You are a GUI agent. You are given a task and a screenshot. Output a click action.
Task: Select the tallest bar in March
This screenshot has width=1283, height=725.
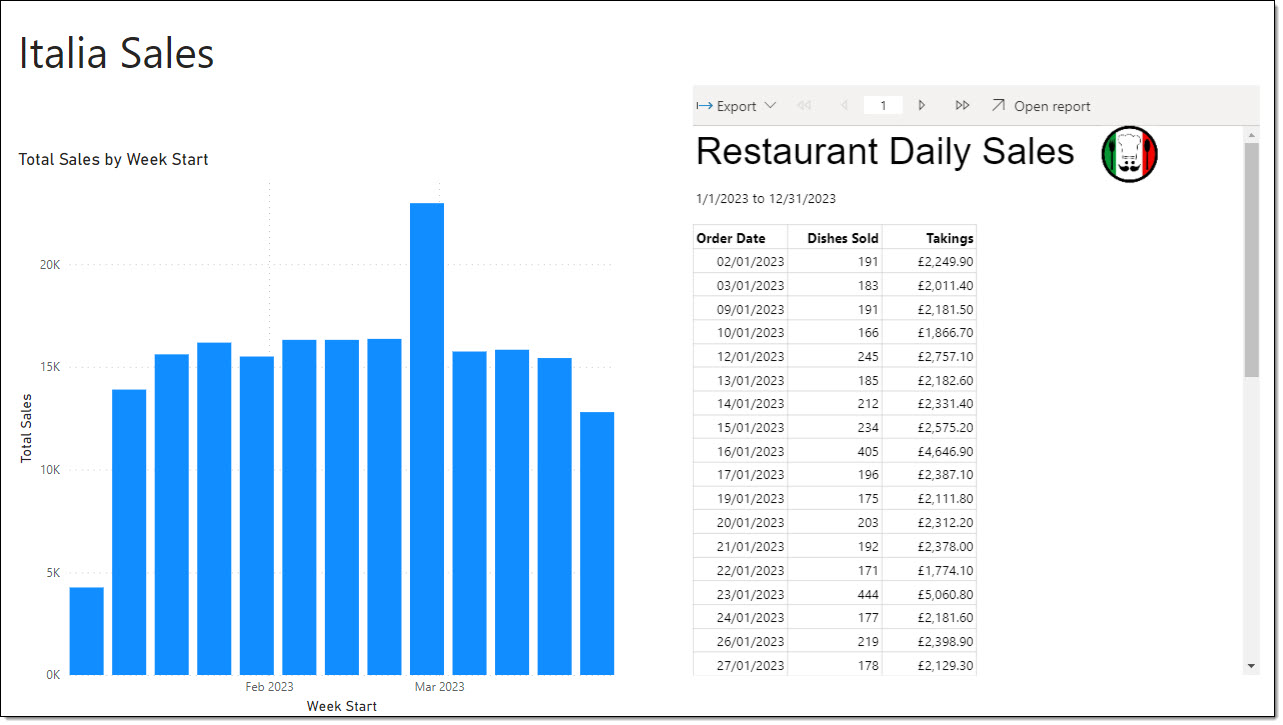click(427, 439)
